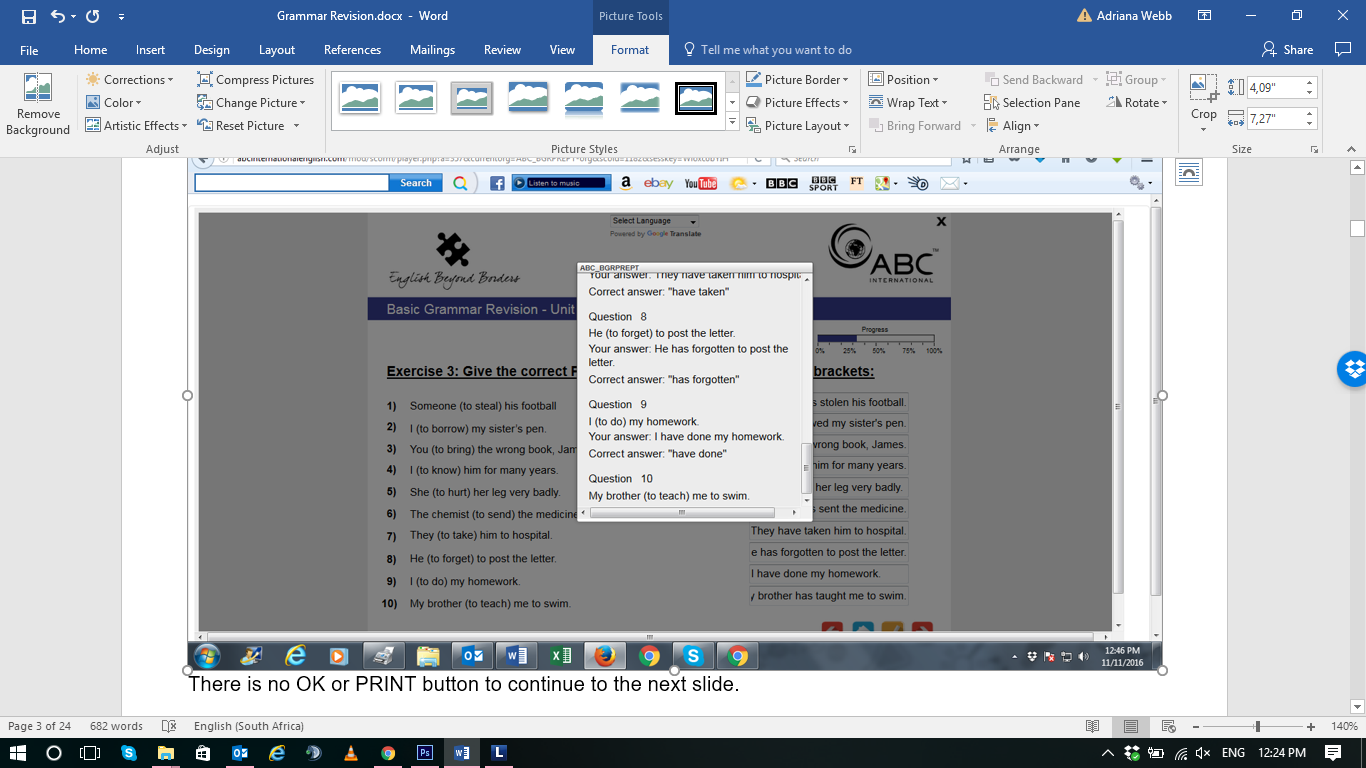Switch to the References tab
1366x768 pixels.
[352, 50]
